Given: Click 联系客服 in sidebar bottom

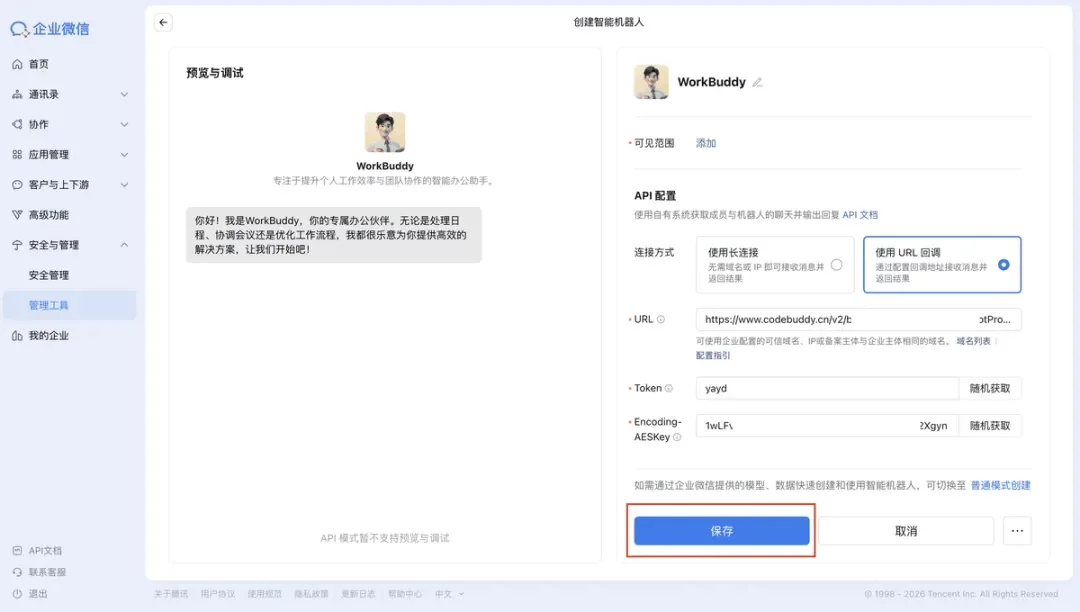Looking at the screenshot, I should coord(47,572).
